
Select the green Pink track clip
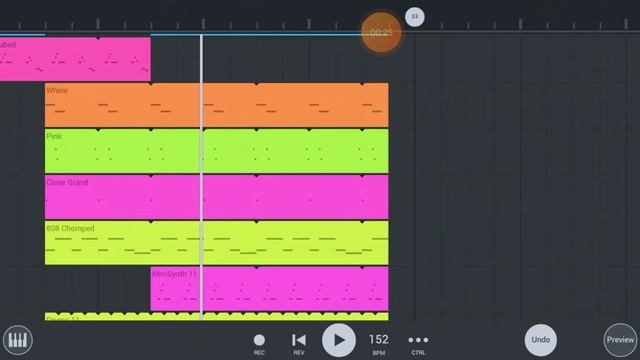[x=217, y=151]
